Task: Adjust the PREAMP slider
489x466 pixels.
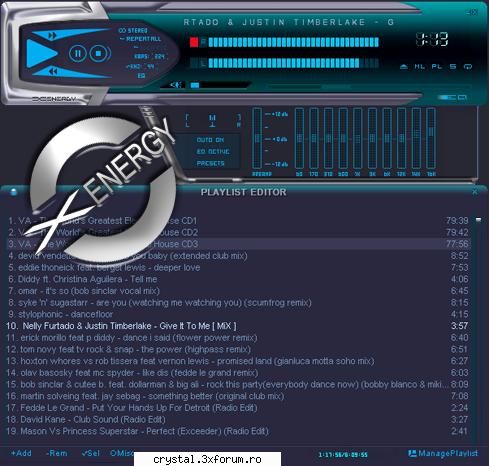Action: tap(257, 138)
